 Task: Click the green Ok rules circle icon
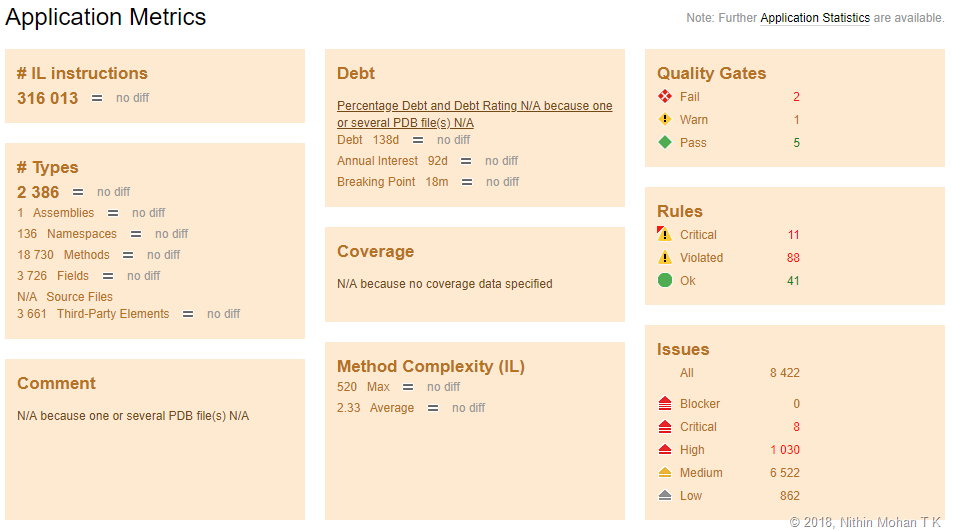(665, 281)
